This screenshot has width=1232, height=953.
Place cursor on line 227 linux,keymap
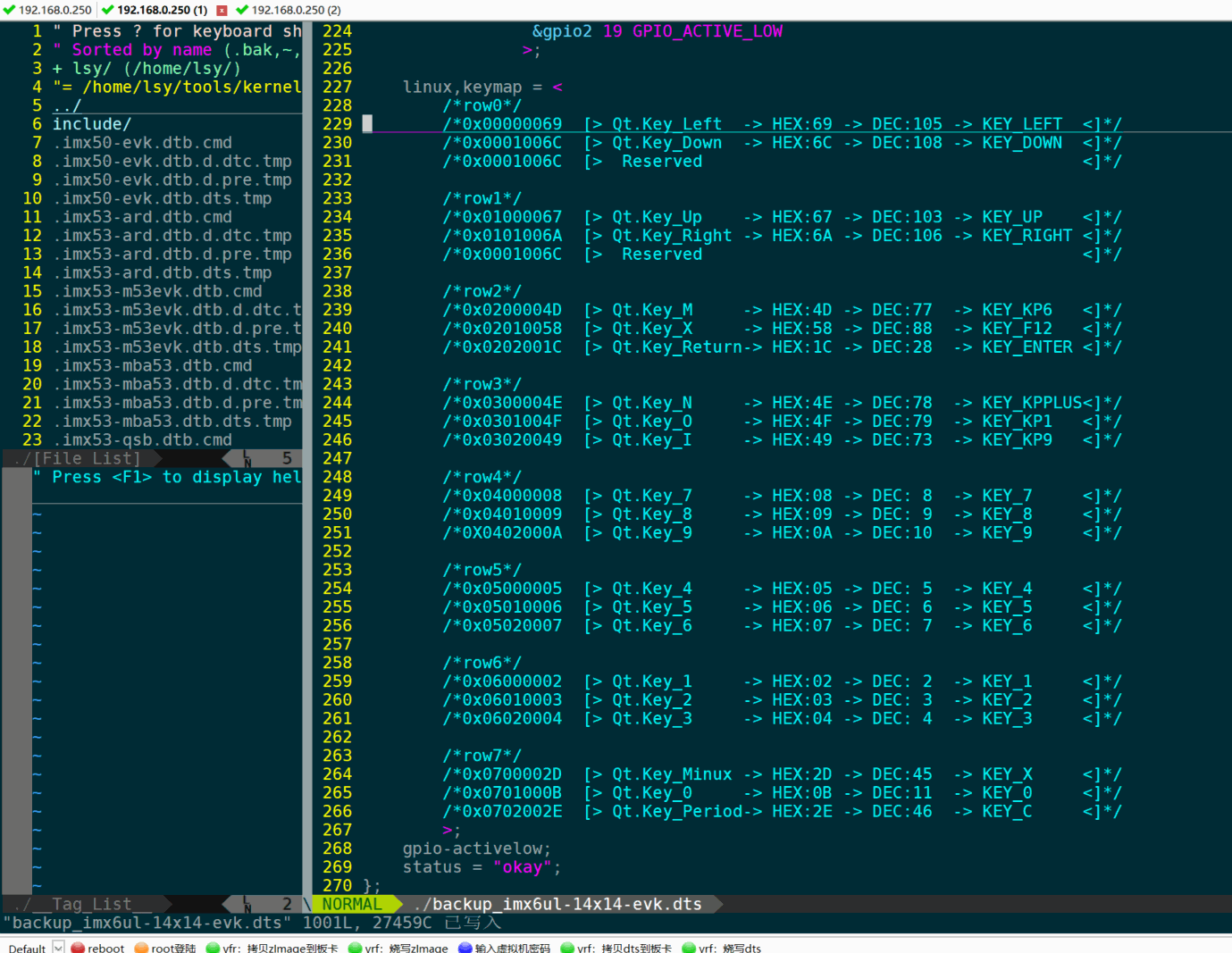click(462, 88)
